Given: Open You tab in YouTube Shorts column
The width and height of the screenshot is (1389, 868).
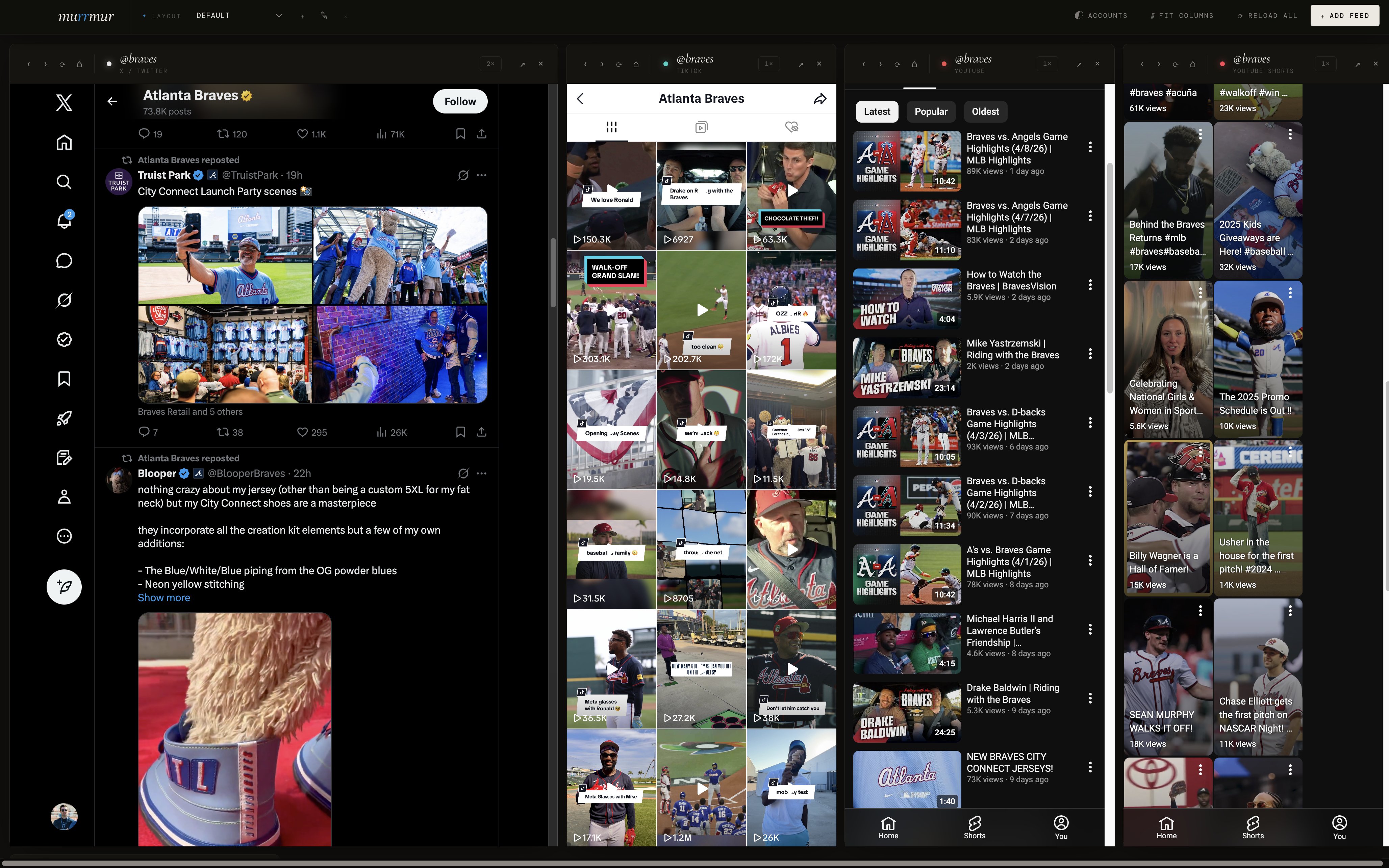Looking at the screenshot, I should (x=1339, y=827).
